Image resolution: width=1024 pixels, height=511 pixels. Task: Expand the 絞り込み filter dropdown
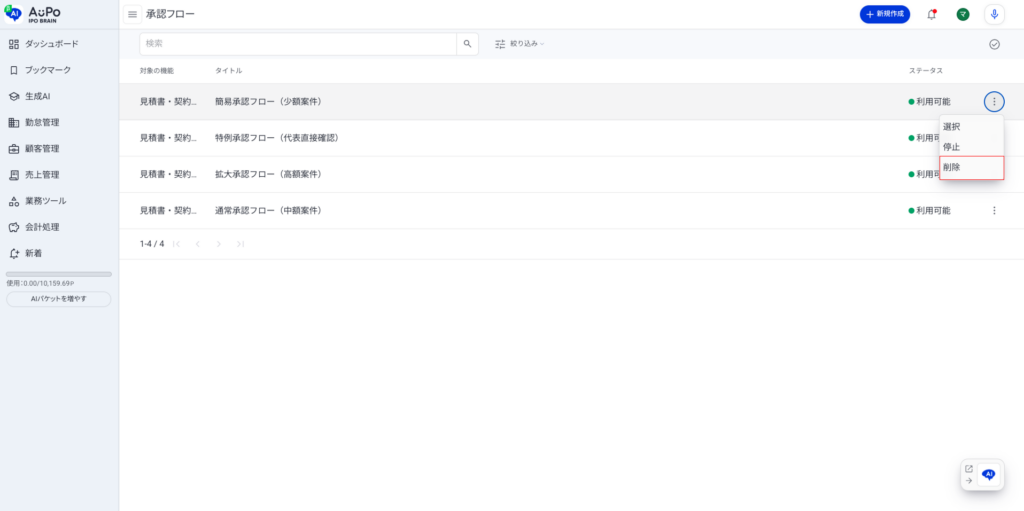[x=520, y=44]
